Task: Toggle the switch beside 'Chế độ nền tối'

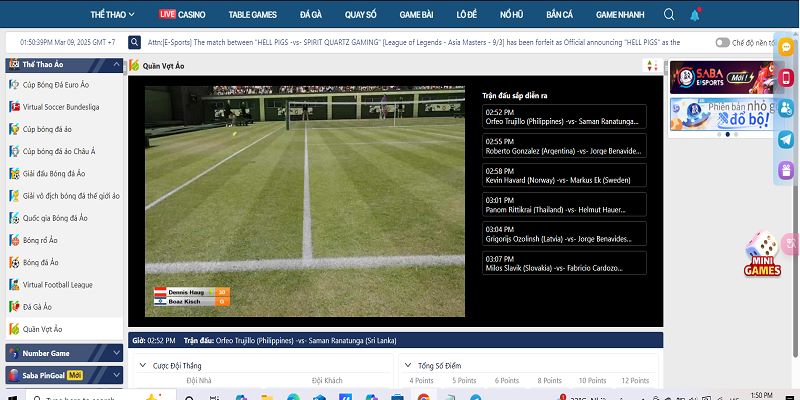Action: (722, 43)
